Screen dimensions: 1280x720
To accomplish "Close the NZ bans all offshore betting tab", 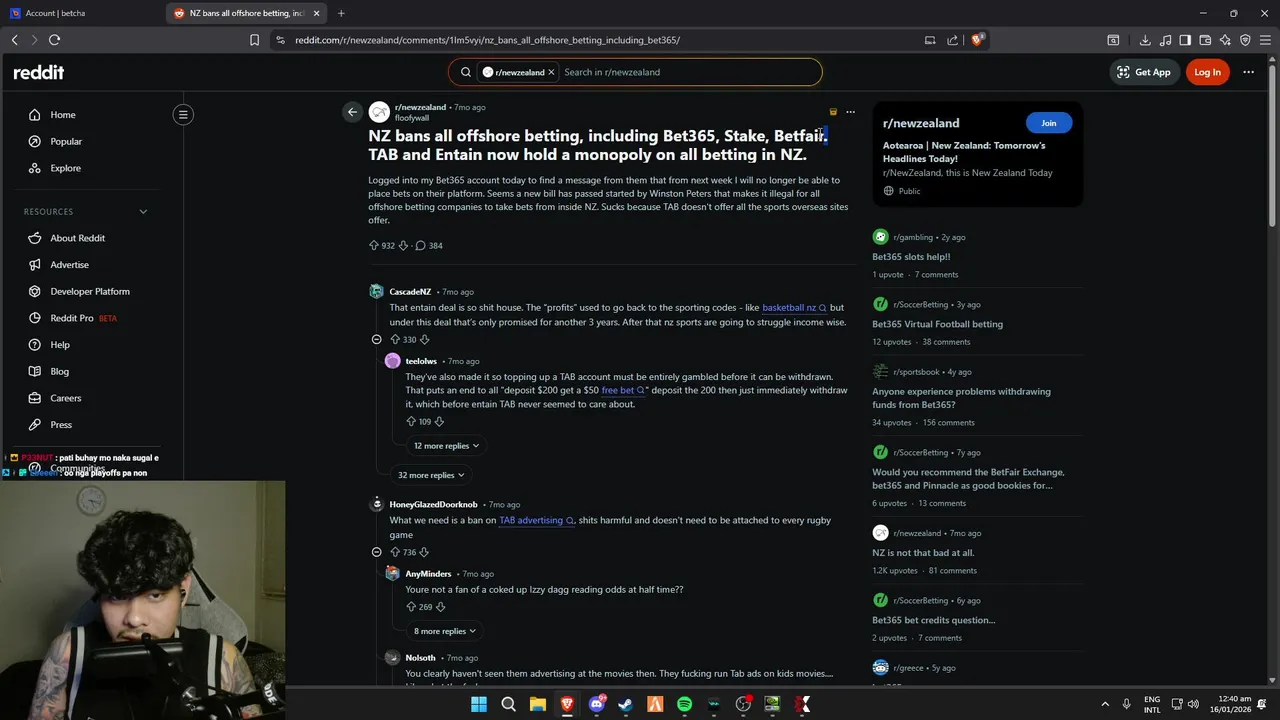I will click(x=317, y=13).
